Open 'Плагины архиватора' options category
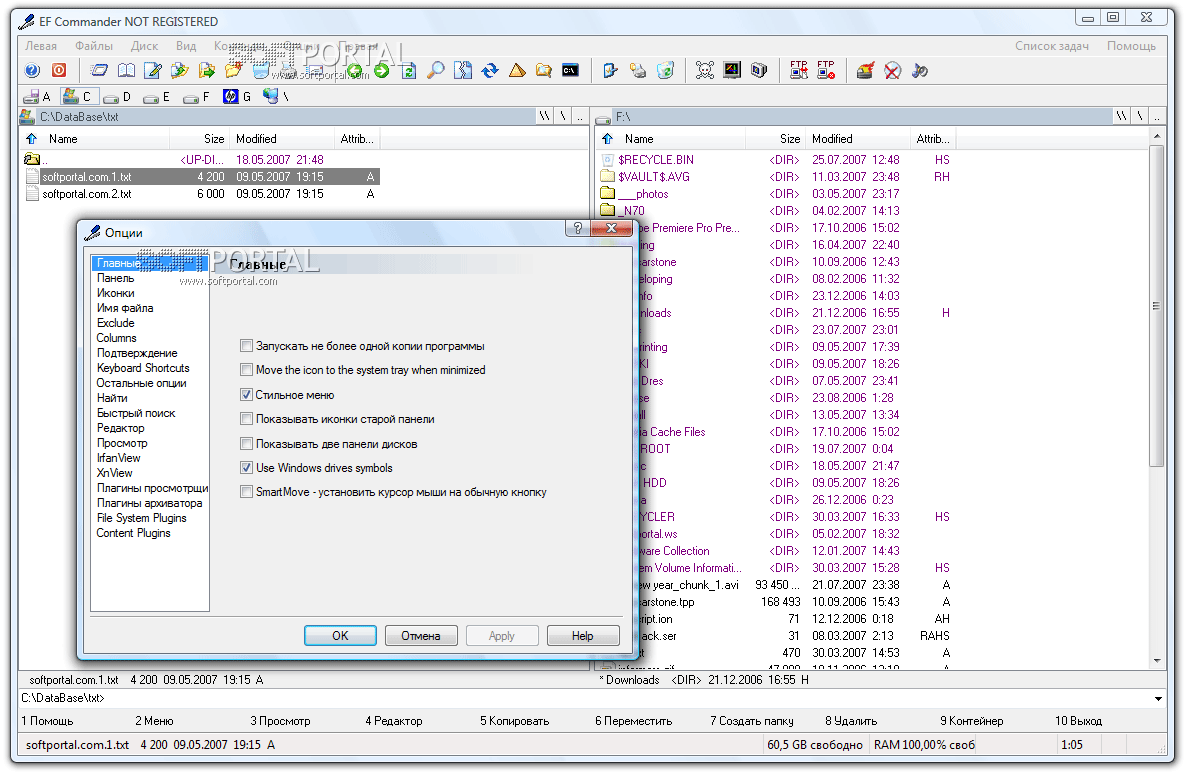The width and height of the screenshot is (1187, 775). [149, 503]
